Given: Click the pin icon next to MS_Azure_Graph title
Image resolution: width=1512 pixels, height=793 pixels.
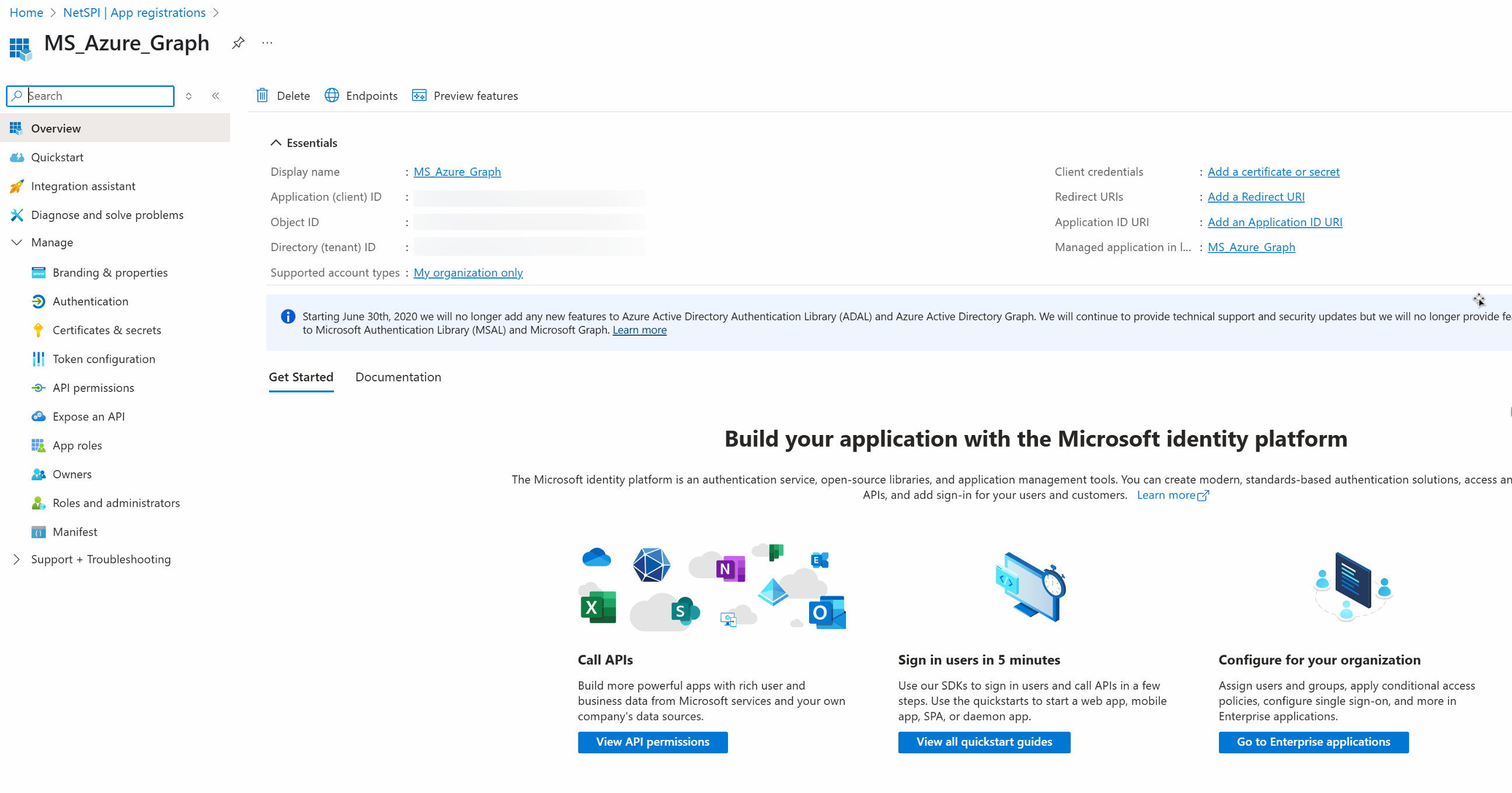Looking at the screenshot, I should tap(238, 43).
